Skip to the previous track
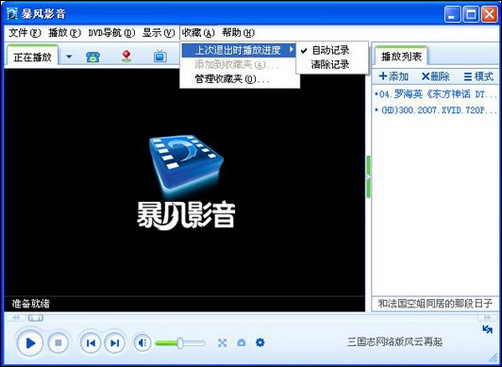The height and width of the screenshot is (367, 502). tap(90, 343)
